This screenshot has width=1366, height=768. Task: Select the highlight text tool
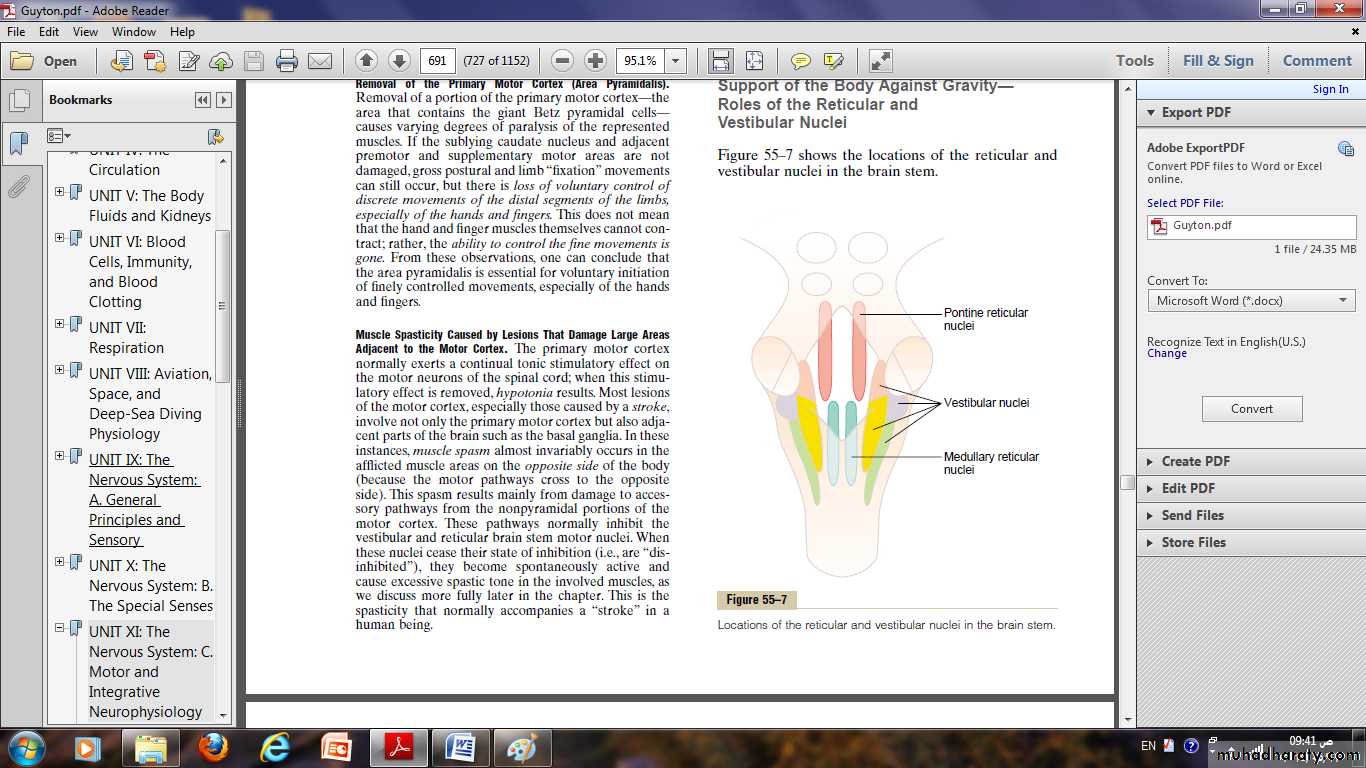(x=833, y=61)
